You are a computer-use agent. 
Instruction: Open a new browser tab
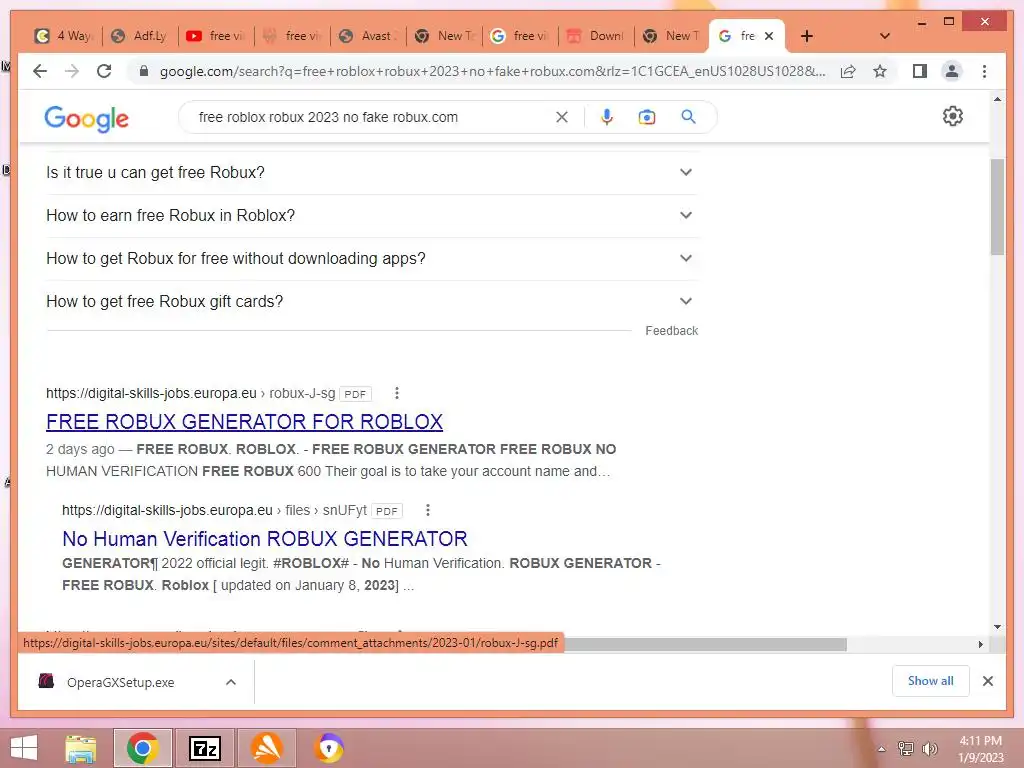807,36
